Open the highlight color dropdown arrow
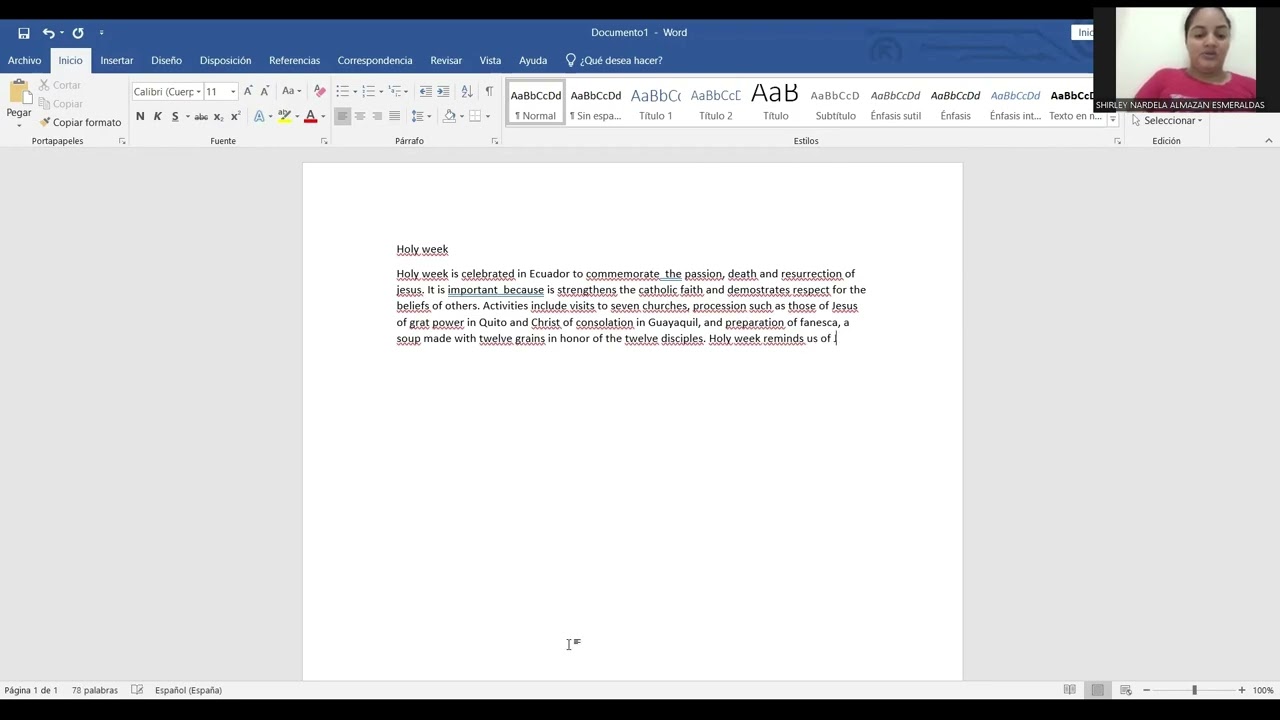This screenshot has width=1280, height=720. point(297,117)
